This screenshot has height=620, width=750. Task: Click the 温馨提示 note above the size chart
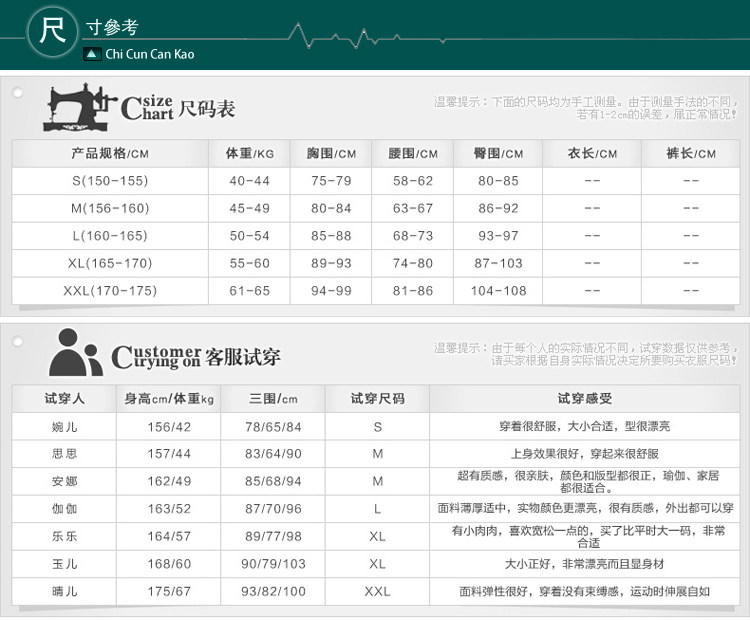585,108
